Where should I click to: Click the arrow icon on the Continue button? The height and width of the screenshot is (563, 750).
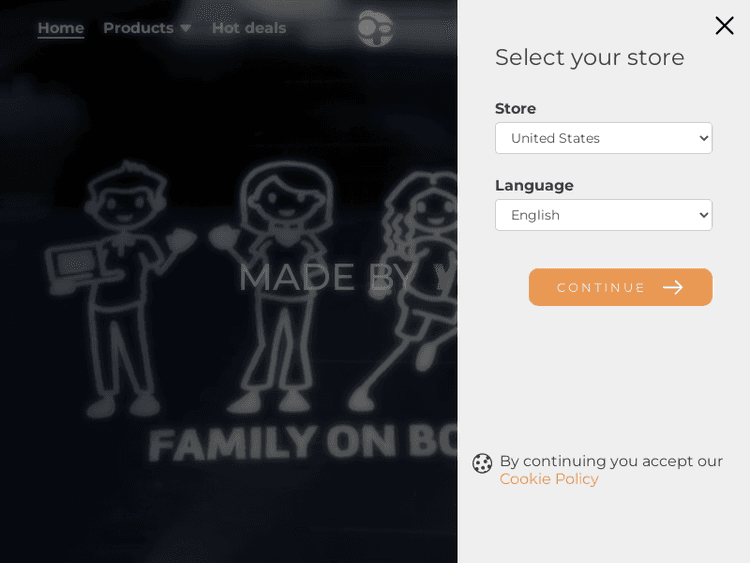click(673, 287)
